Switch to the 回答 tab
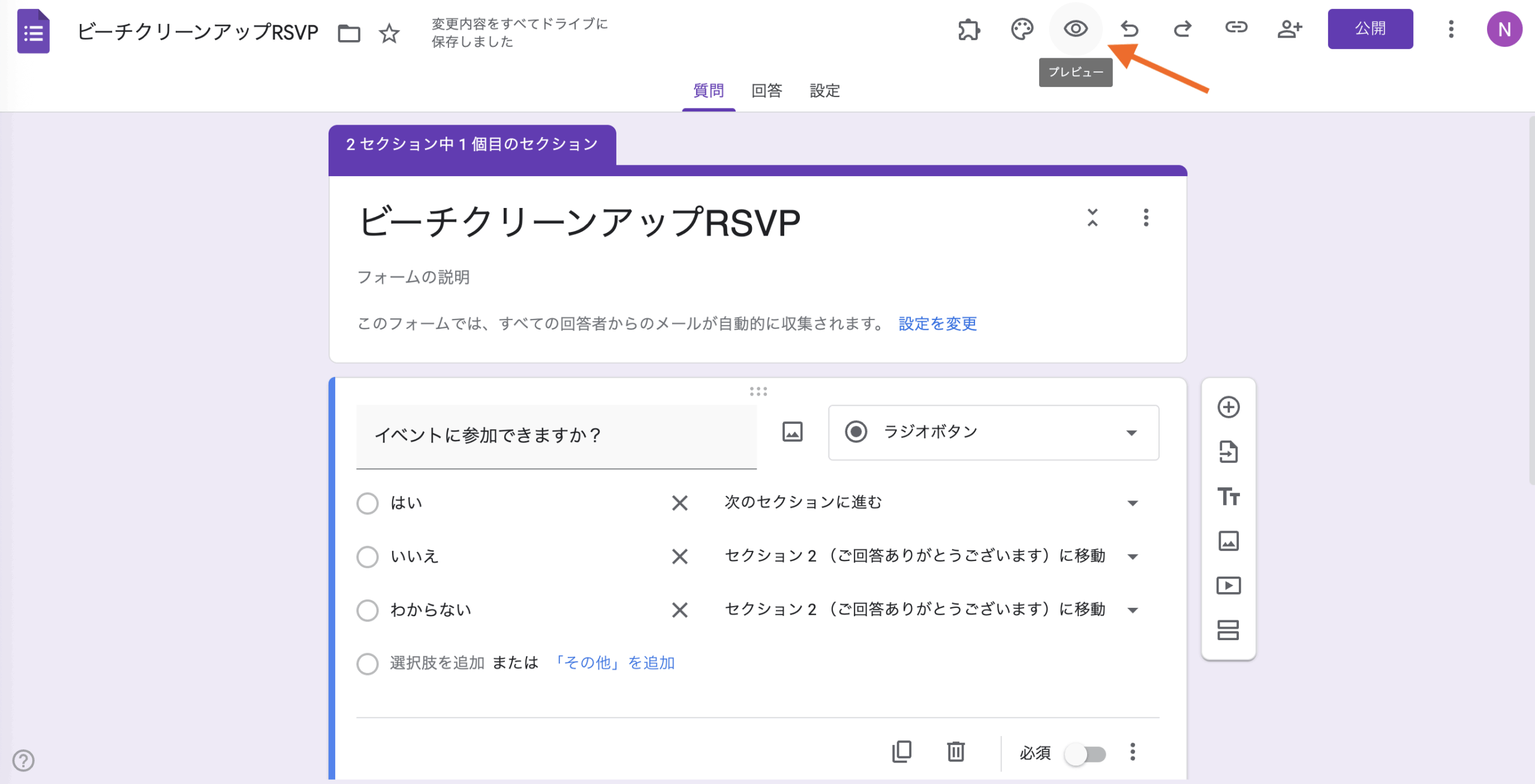Viewport: 1535px width, 784px height. coord(767,91)
